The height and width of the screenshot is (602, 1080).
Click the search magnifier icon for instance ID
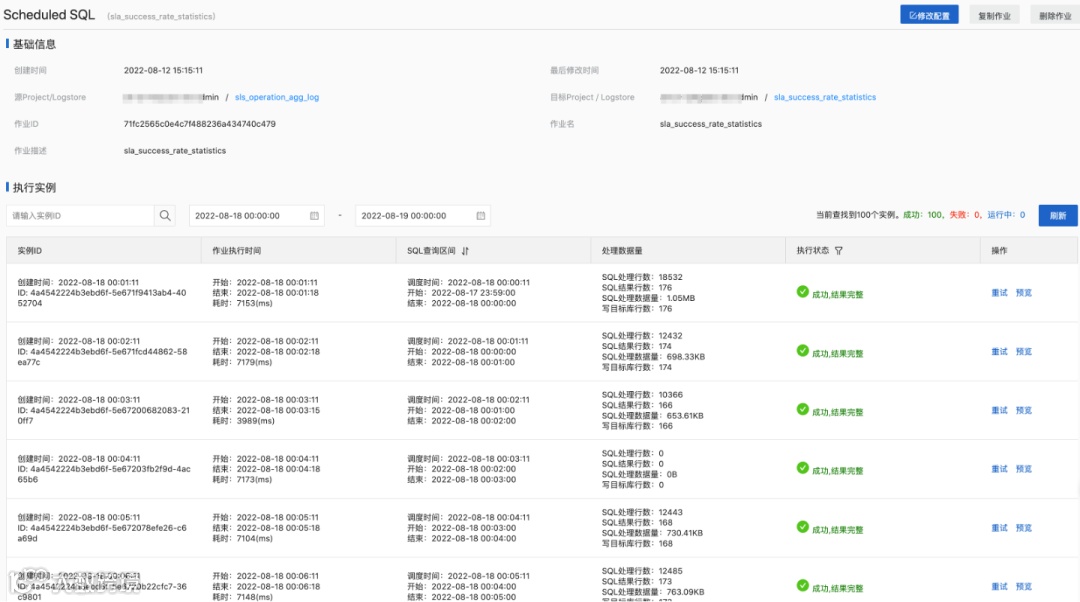[x=165, y=216]
